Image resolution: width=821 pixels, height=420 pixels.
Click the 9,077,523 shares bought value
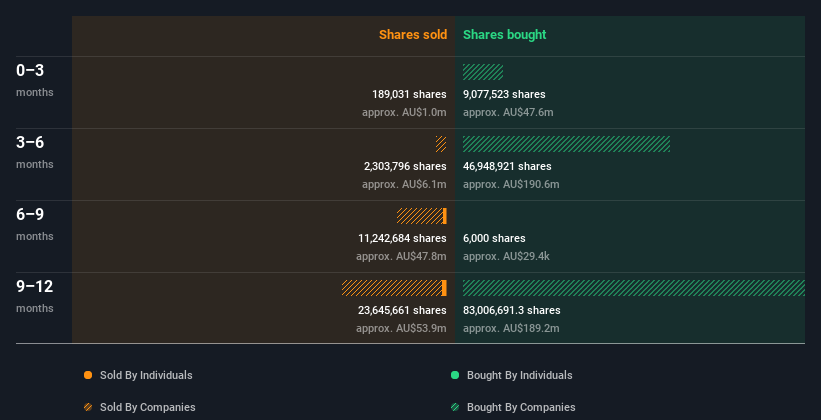tap(504, 94)
